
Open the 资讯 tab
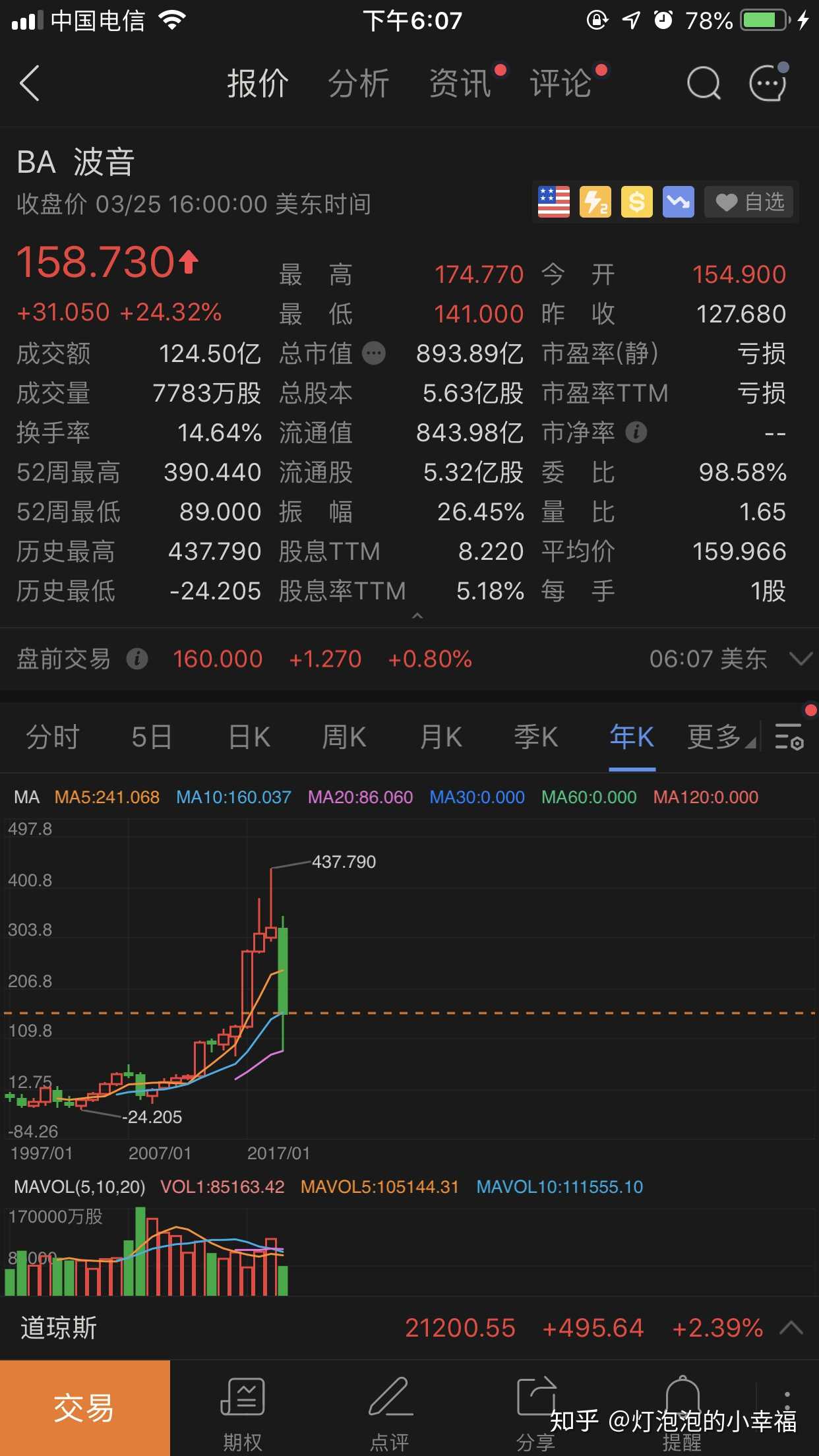pos(460,84)
